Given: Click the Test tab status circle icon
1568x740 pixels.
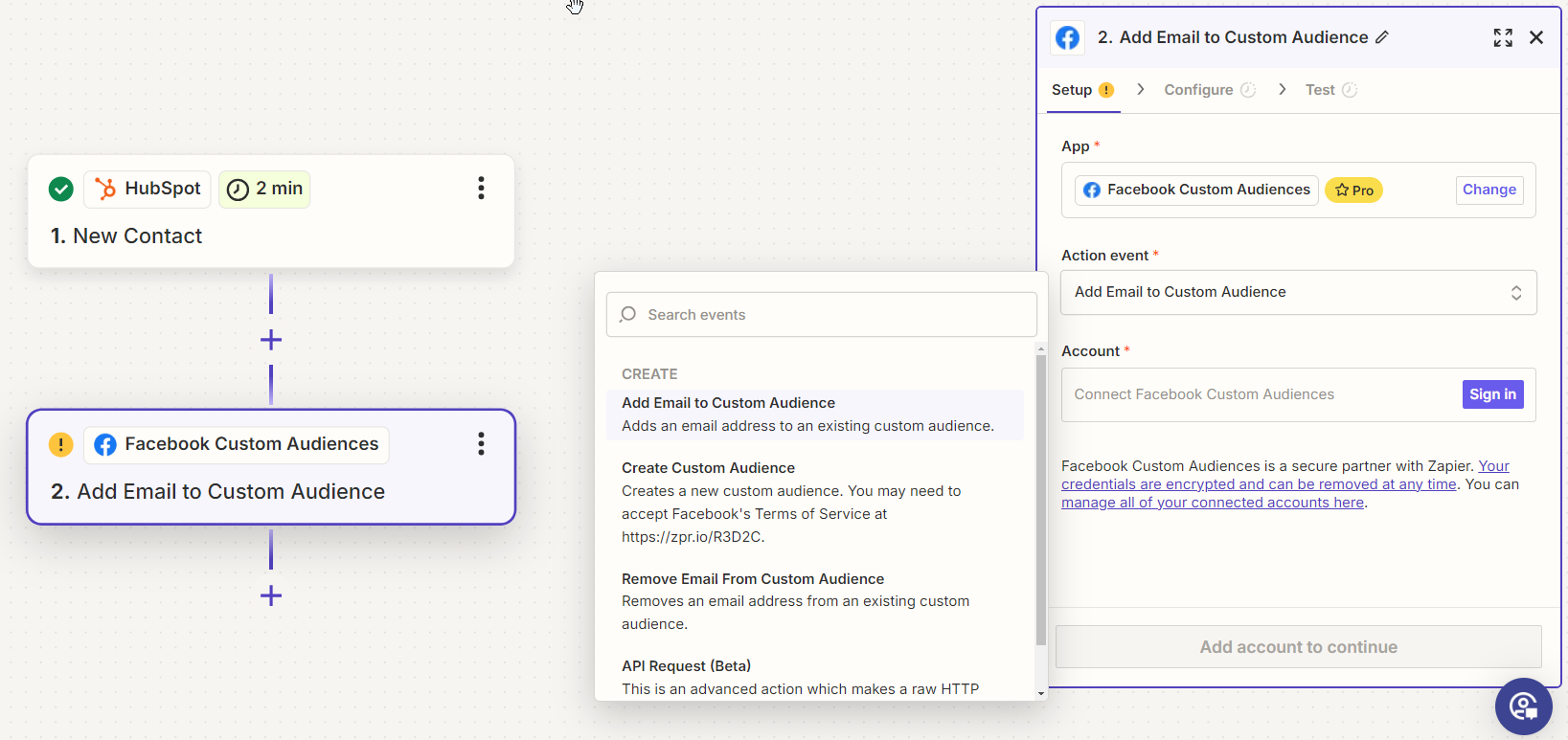Looking at the screenshot, I should point(1350,90).
